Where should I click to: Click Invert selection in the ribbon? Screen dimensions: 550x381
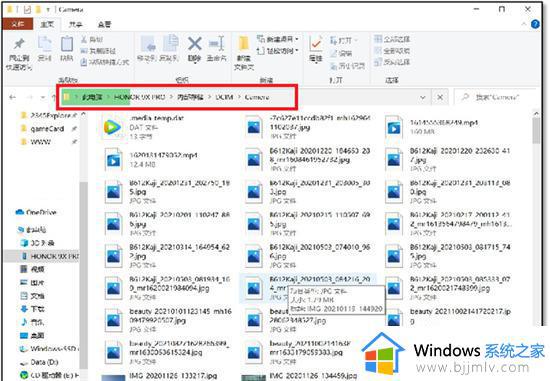pos(392,62)
